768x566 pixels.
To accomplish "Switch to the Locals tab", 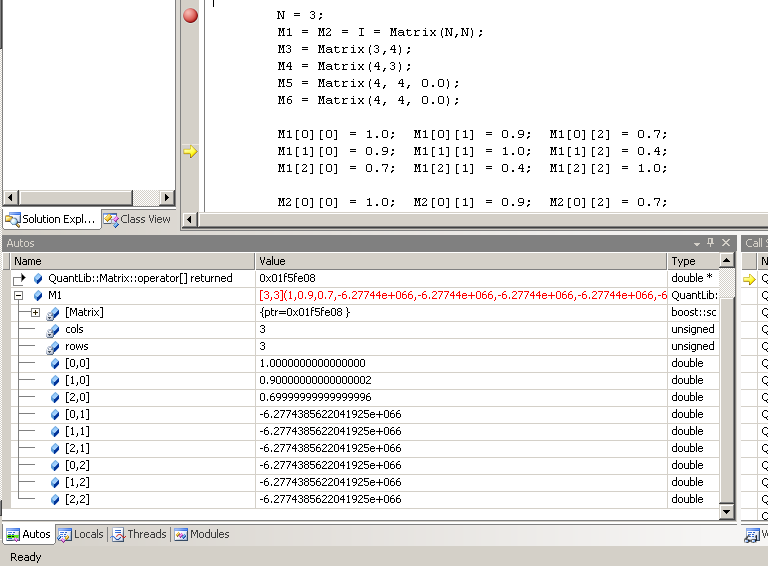I will (81, 535).
